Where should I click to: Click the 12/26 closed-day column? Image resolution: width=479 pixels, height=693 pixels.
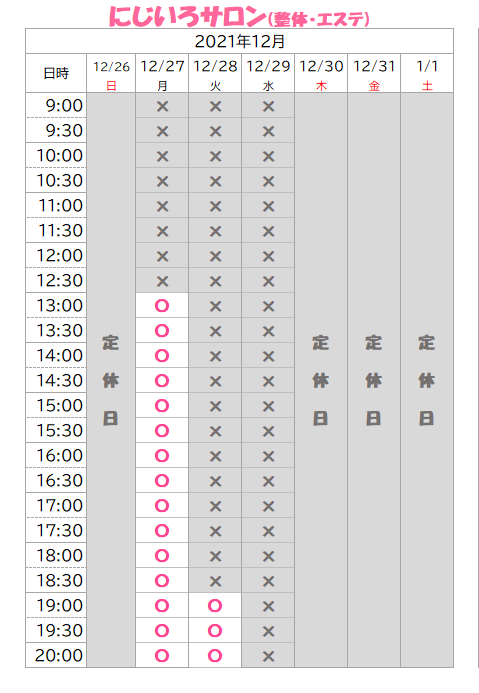point(111,380)
